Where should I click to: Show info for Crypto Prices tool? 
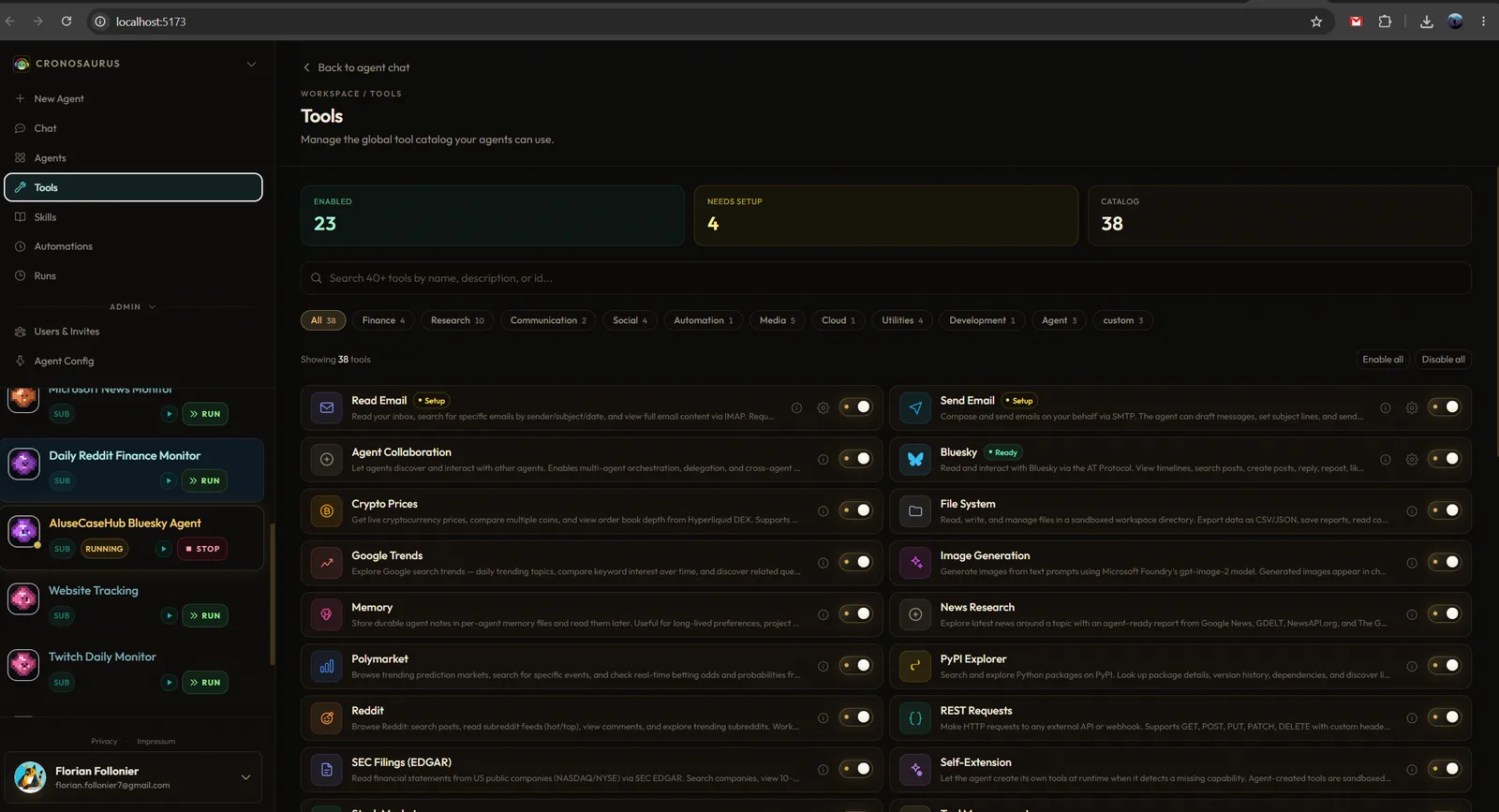(x=823, y=511)
